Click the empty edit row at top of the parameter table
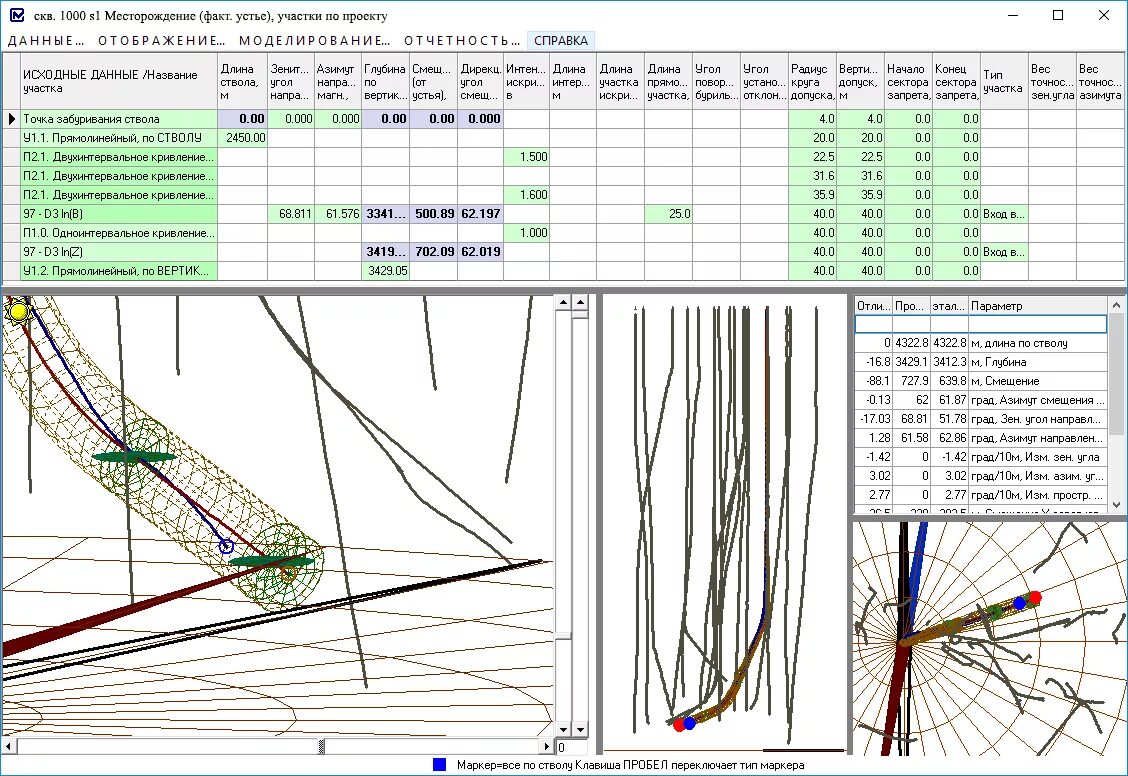The image size is (1128, 776). click(981, 324)
